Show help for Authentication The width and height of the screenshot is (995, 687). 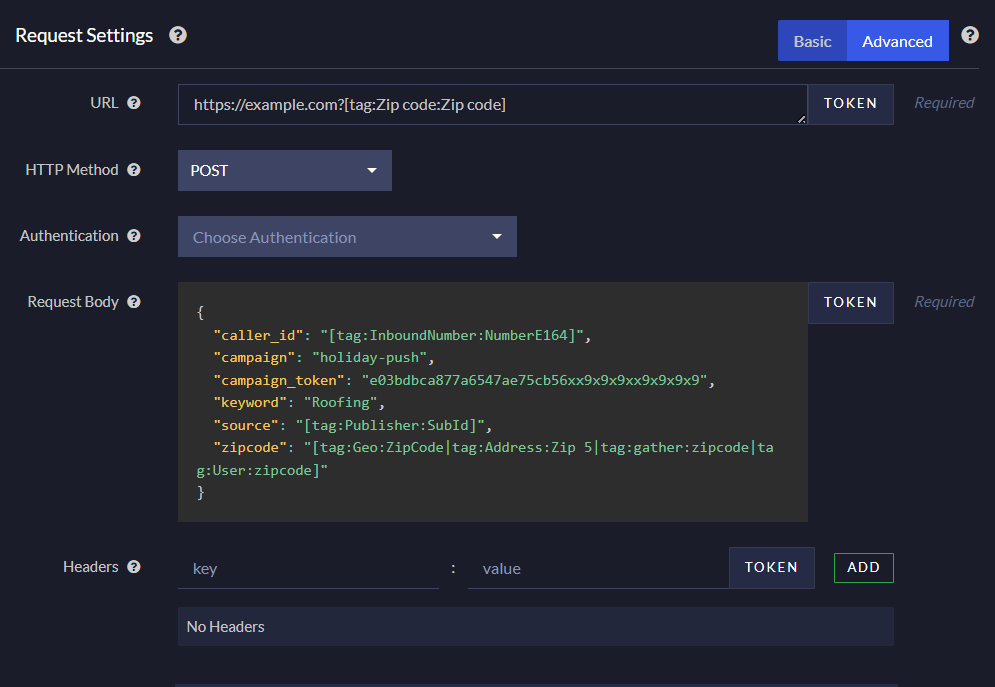tap(133, 236)
